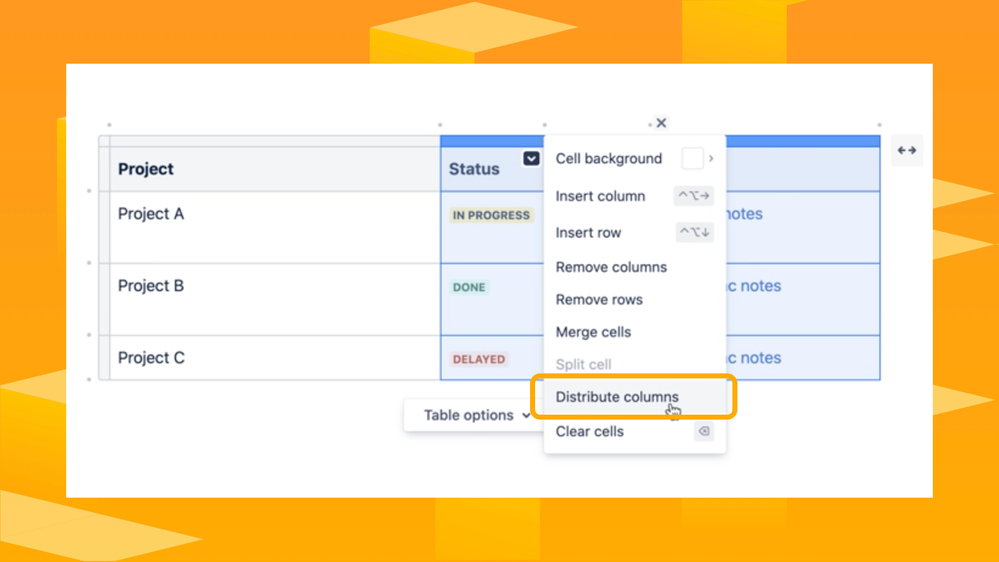
Task: Open the Table options dropdown
Action: tap(477, 415)
